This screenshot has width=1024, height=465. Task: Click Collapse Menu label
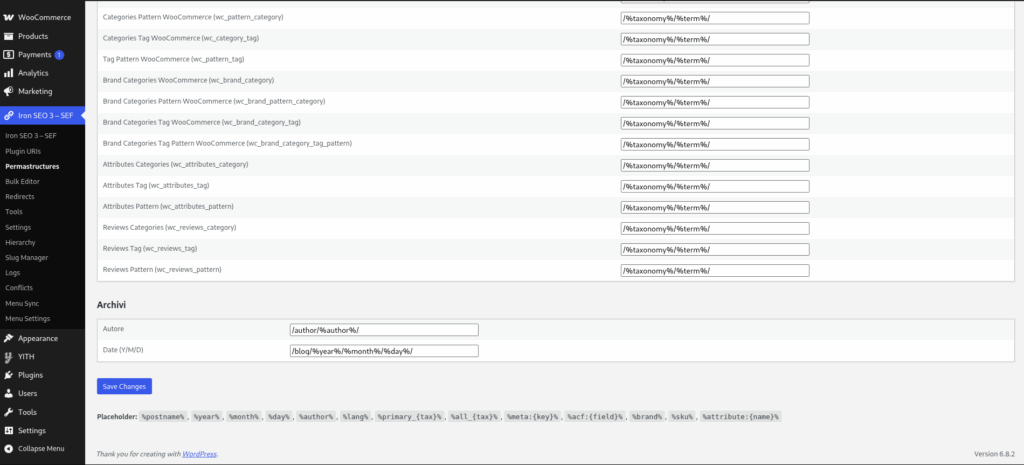click(41, 449)
